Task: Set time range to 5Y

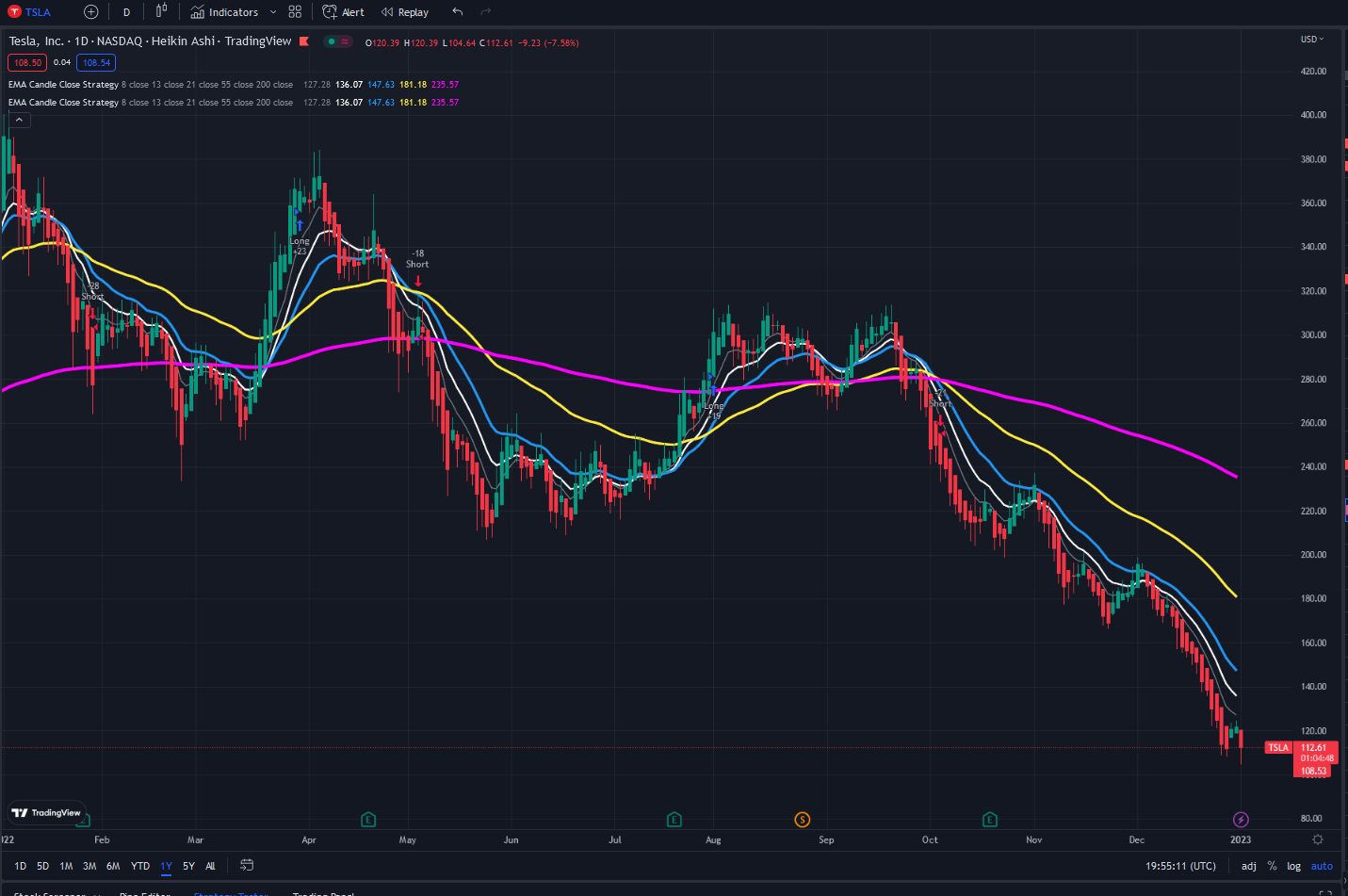Action: click(x=188, y=866)
